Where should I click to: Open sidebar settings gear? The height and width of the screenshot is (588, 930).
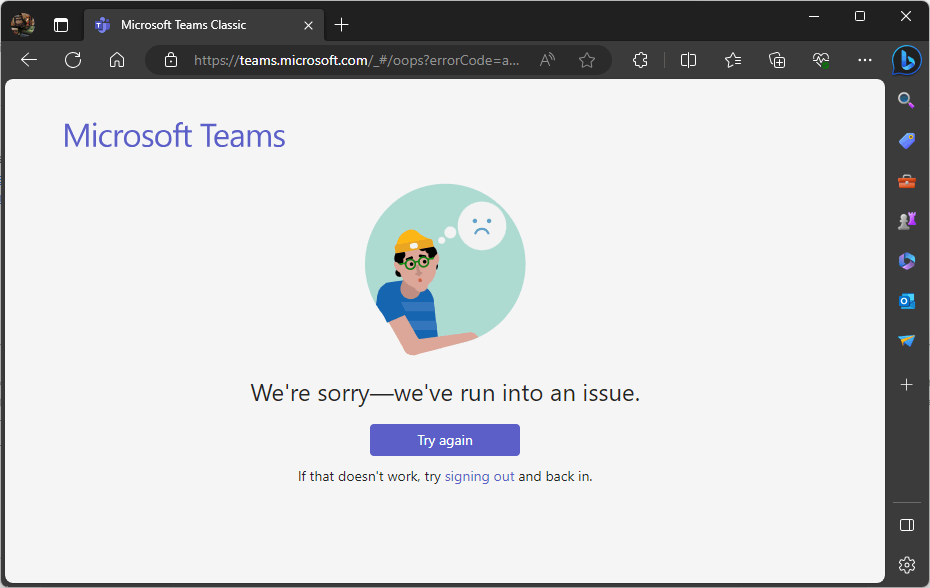[906, 565]
